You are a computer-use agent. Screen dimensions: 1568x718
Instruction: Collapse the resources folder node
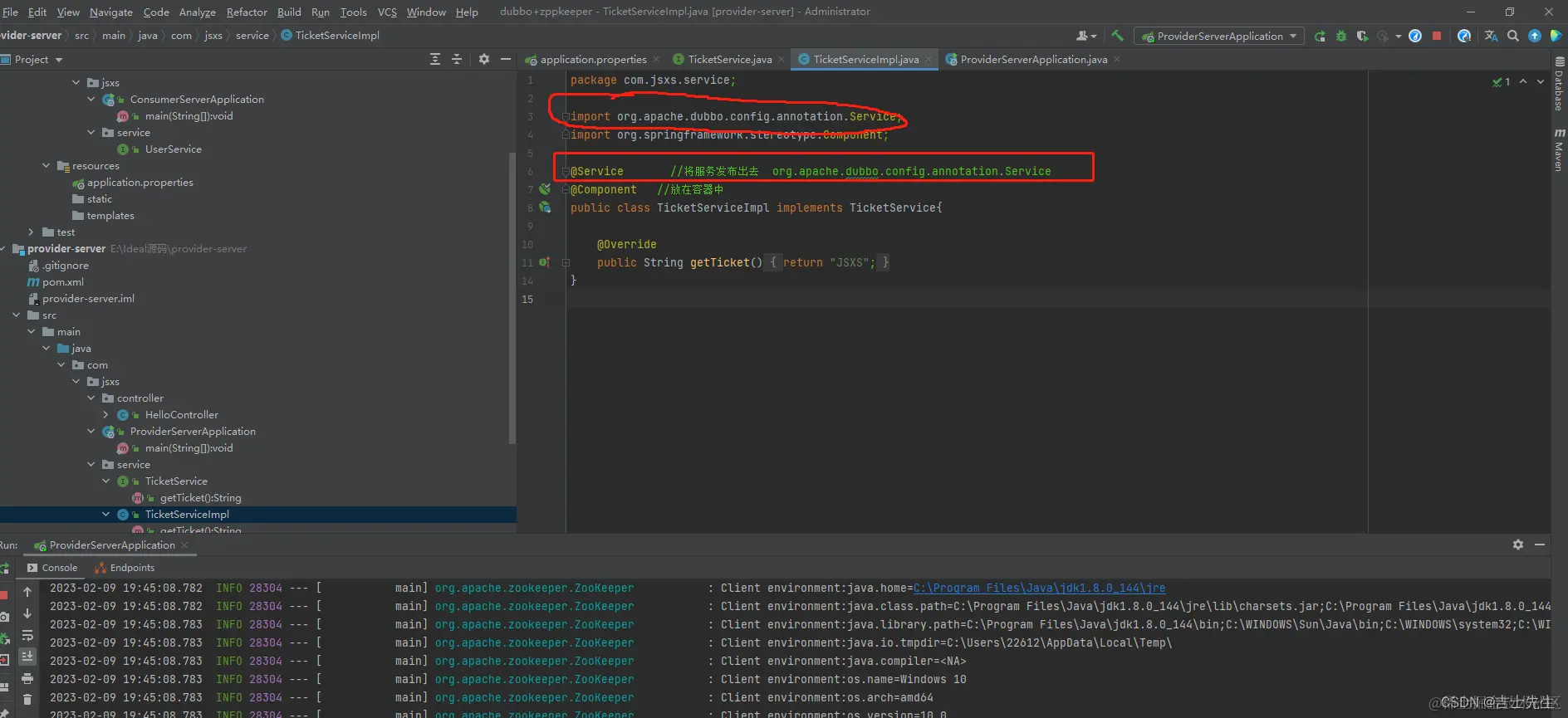(47, 165)
